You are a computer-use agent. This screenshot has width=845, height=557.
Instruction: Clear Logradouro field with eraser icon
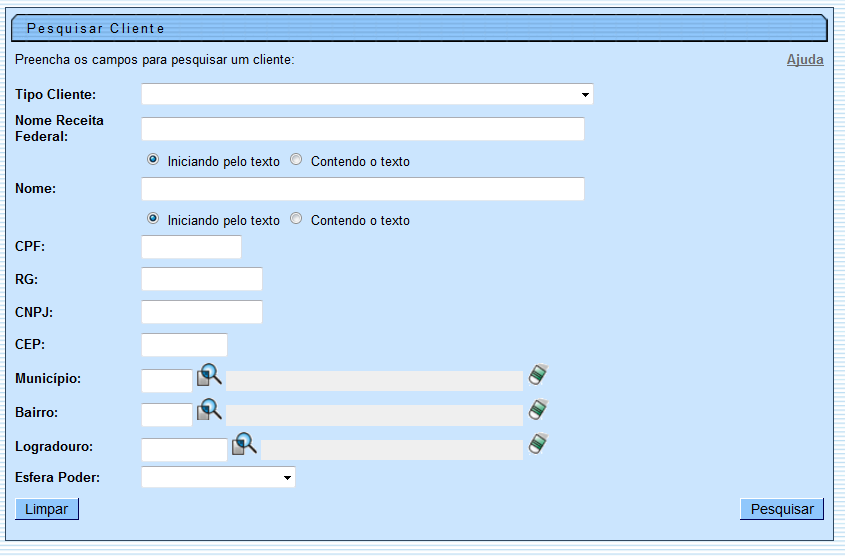click(538, 444)
